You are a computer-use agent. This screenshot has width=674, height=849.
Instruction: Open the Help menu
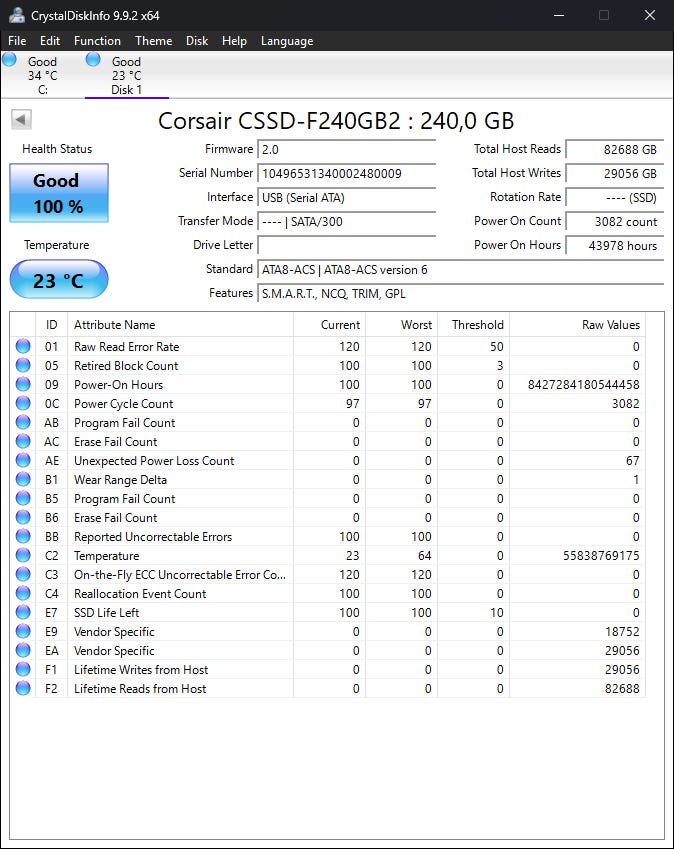234,41
